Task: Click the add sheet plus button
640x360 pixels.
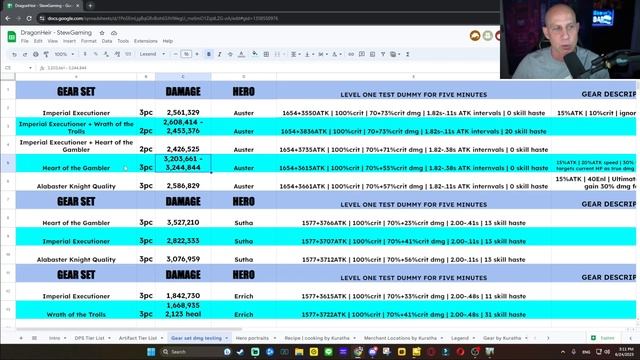Action: coord(21,338)
